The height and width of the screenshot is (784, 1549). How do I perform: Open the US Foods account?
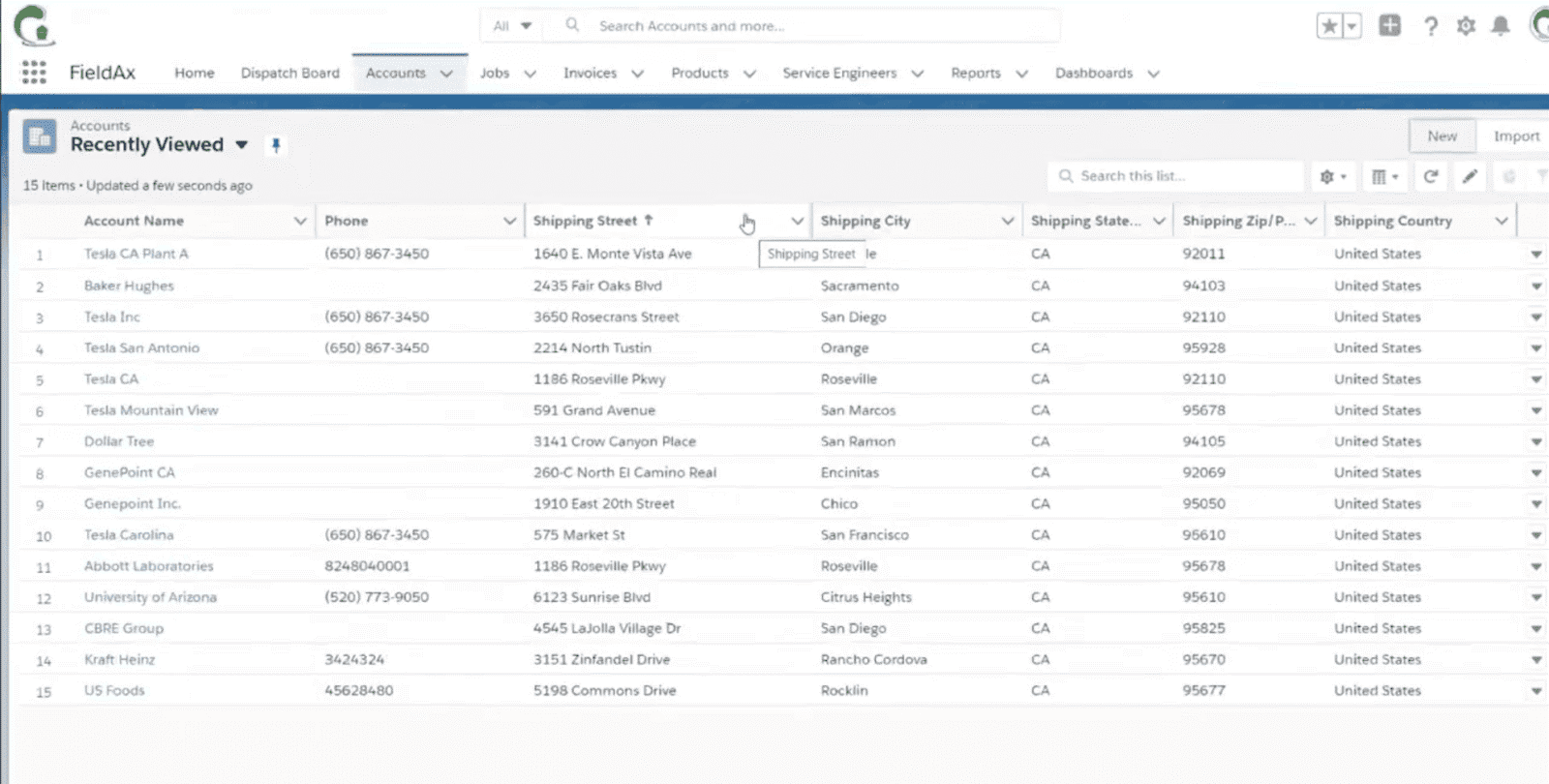tap(114, 690)
